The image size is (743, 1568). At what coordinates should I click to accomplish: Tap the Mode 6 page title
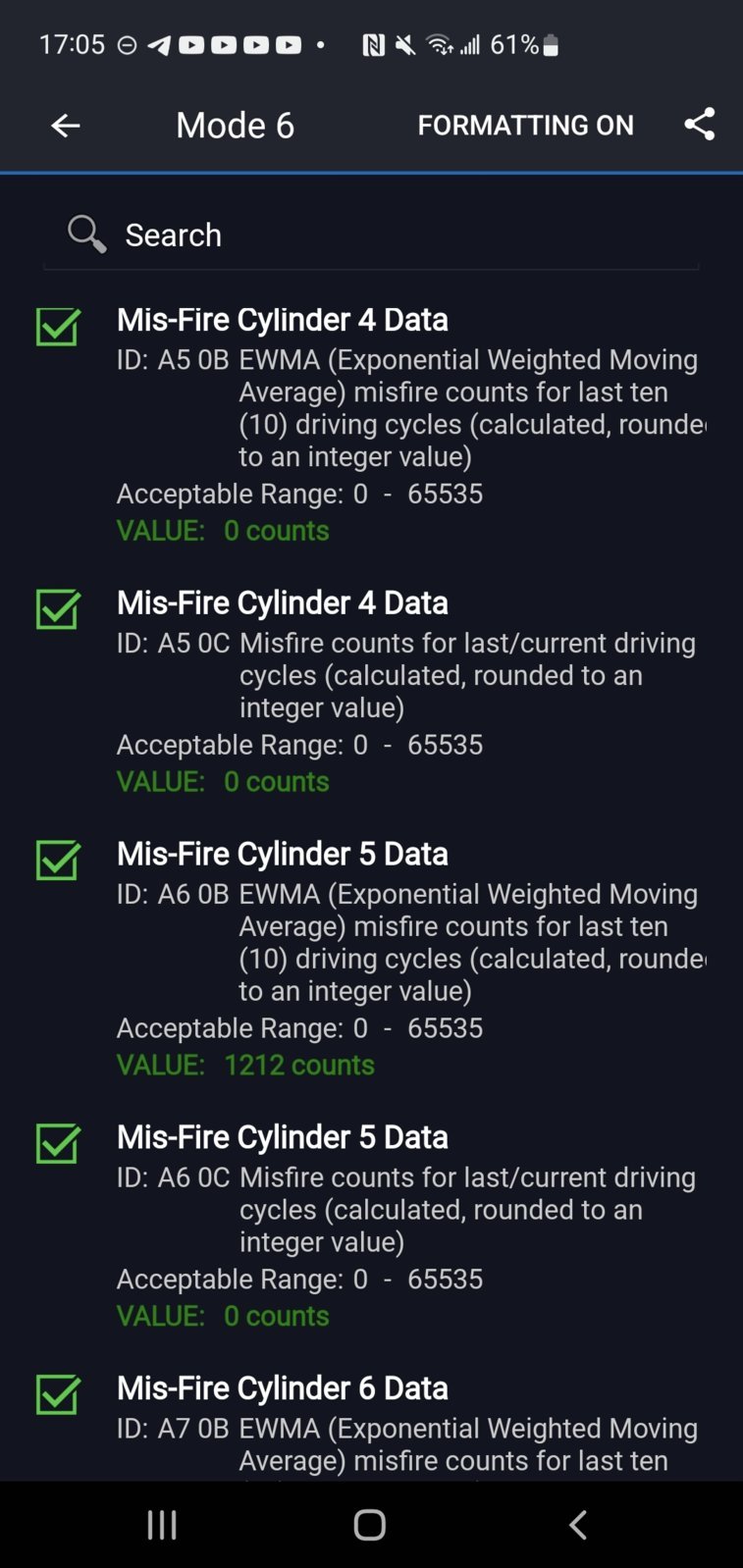[x=235, y=126]
